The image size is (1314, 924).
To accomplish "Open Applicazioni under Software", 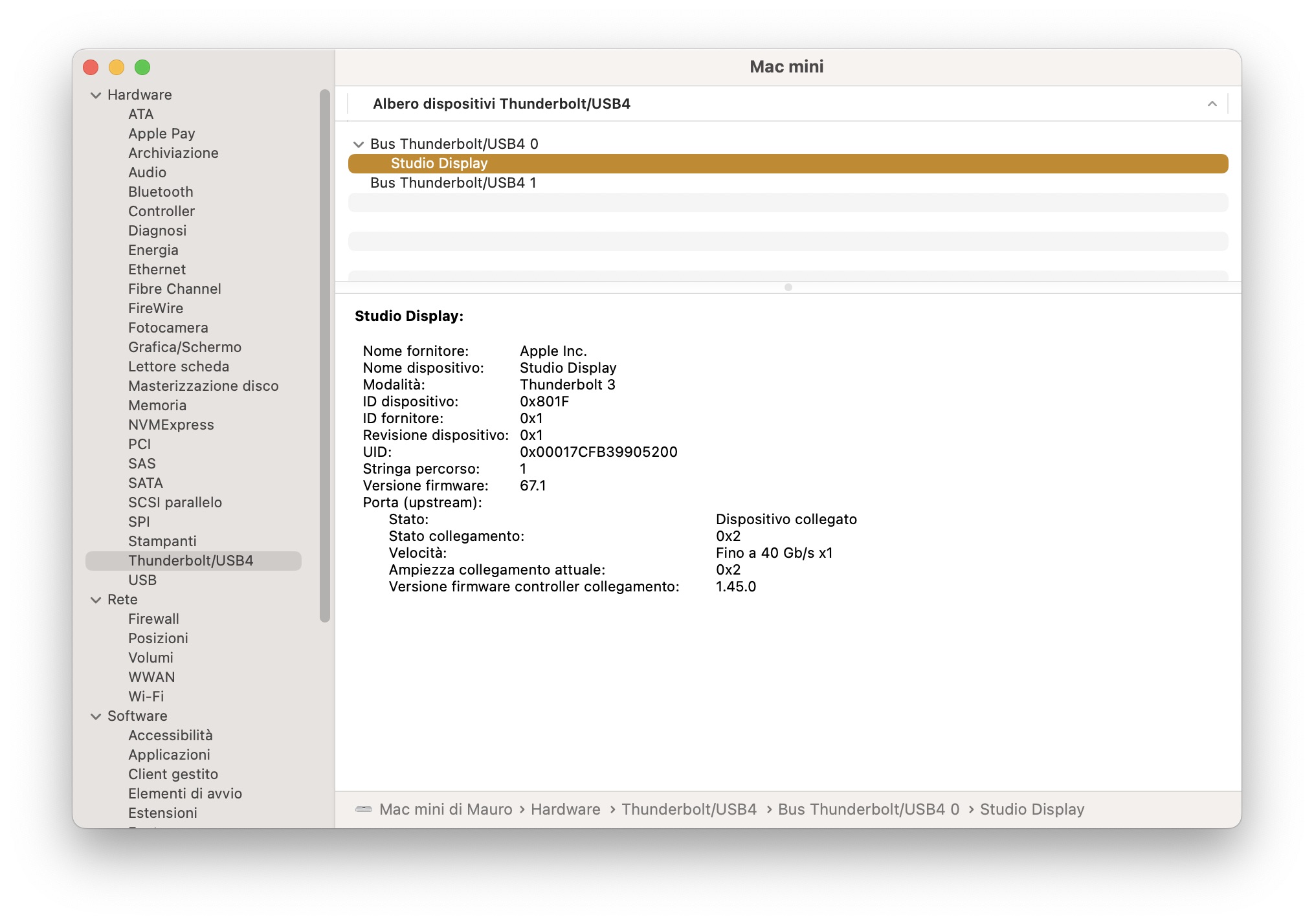I will pyautogui.click(x=169, y=755).
